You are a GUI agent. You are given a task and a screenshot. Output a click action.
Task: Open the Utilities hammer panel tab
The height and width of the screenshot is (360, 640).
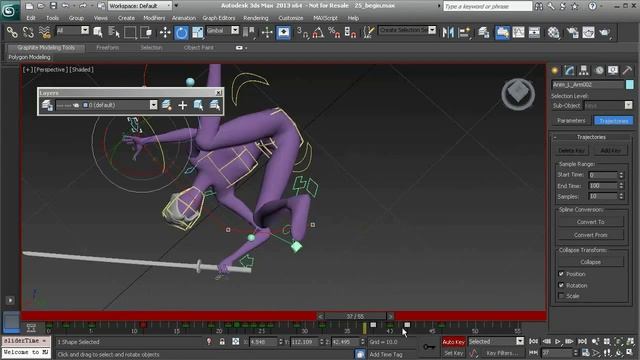(627, 70)
